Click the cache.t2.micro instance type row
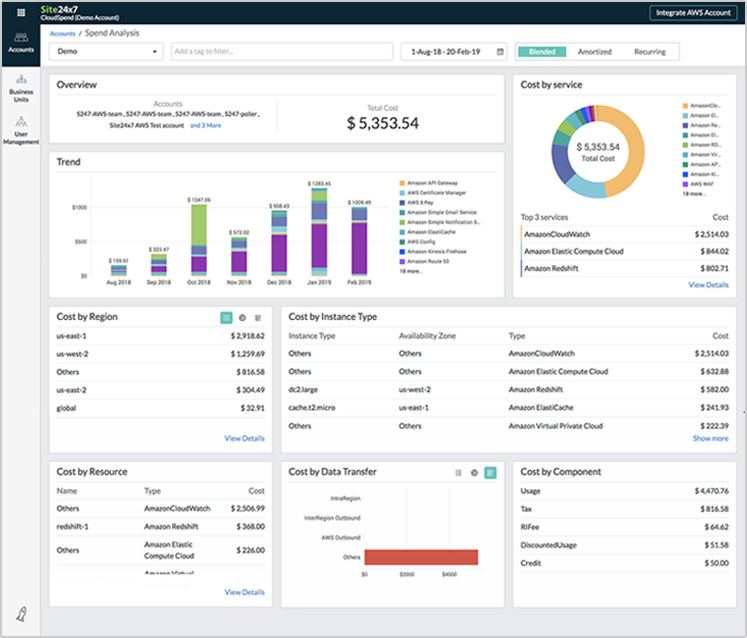Image resolution: width=747 pixels, height=638 pixels. click(508, 408)
